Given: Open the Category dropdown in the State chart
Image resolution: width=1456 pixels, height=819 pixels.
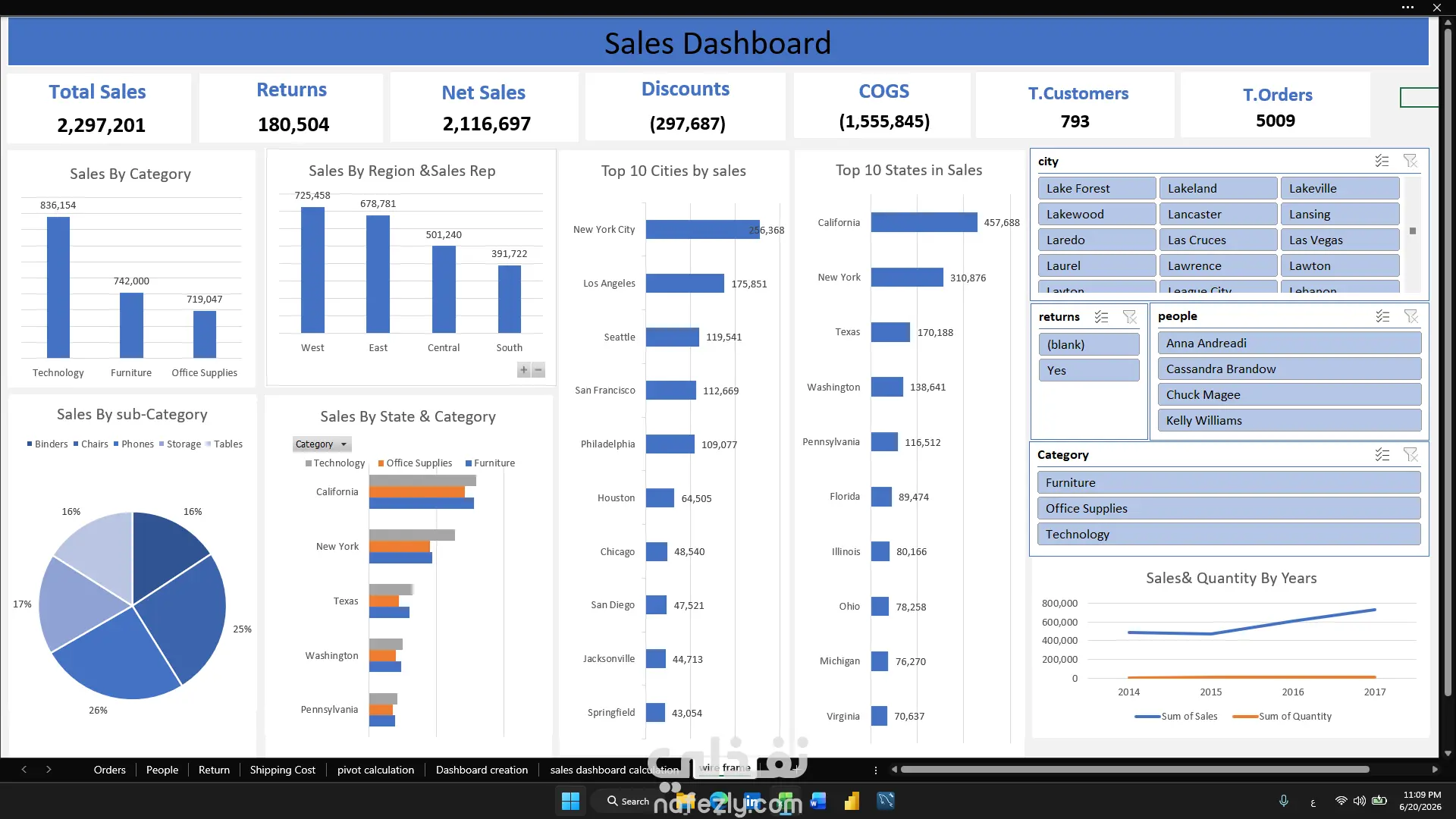Looking at the screenshot, I should click(322, 444).
